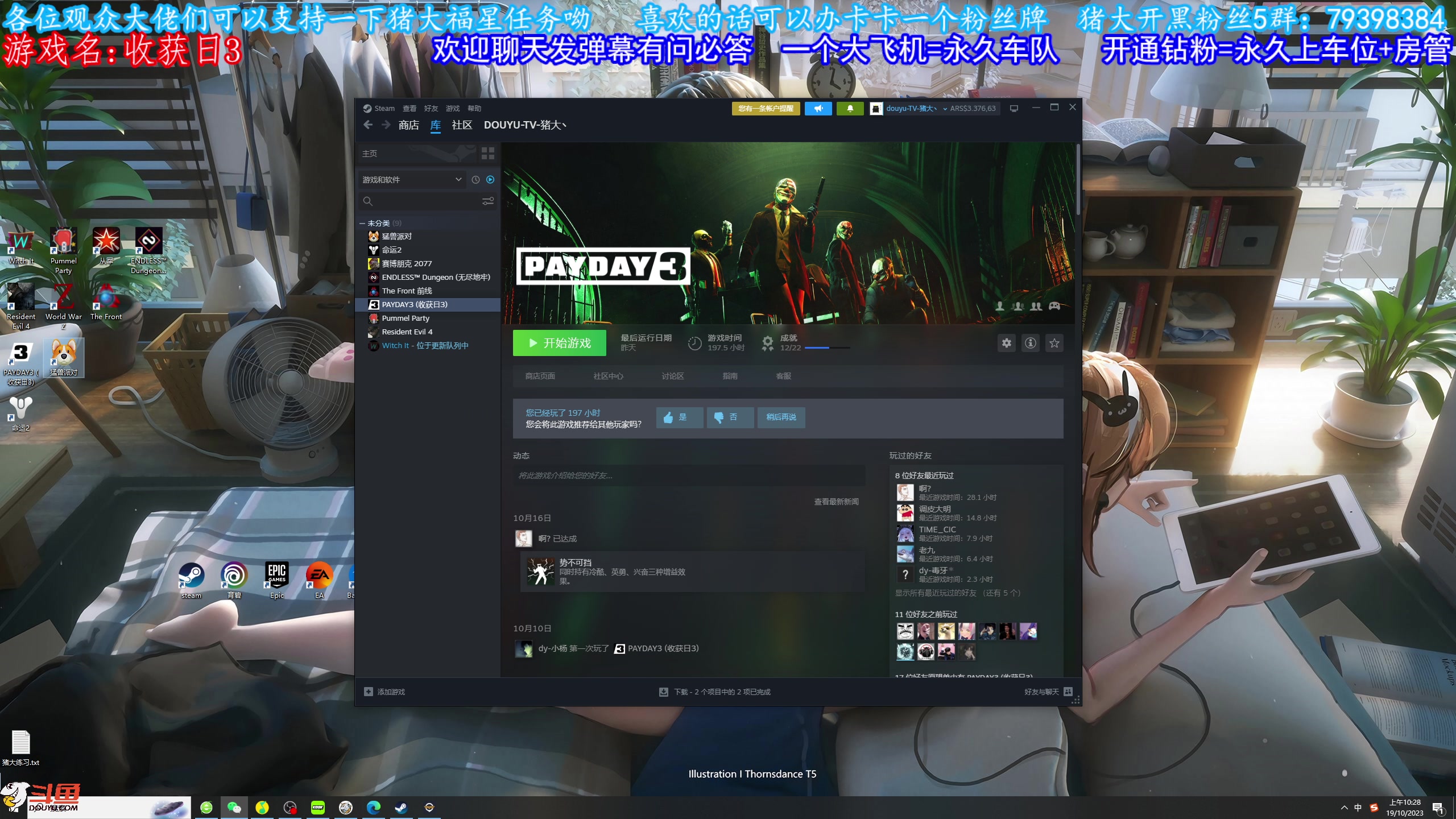Open douyu-TV account dropdown
Screen dimensions: 1456x819
(916, 108)
